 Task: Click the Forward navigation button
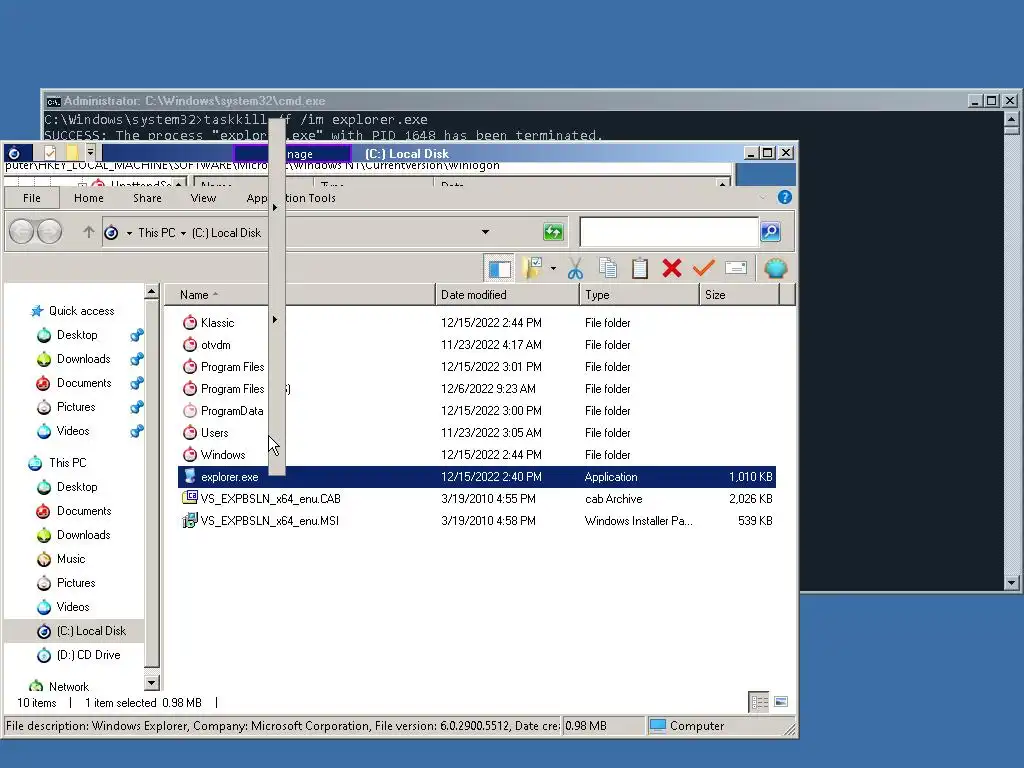pos(50,232)
